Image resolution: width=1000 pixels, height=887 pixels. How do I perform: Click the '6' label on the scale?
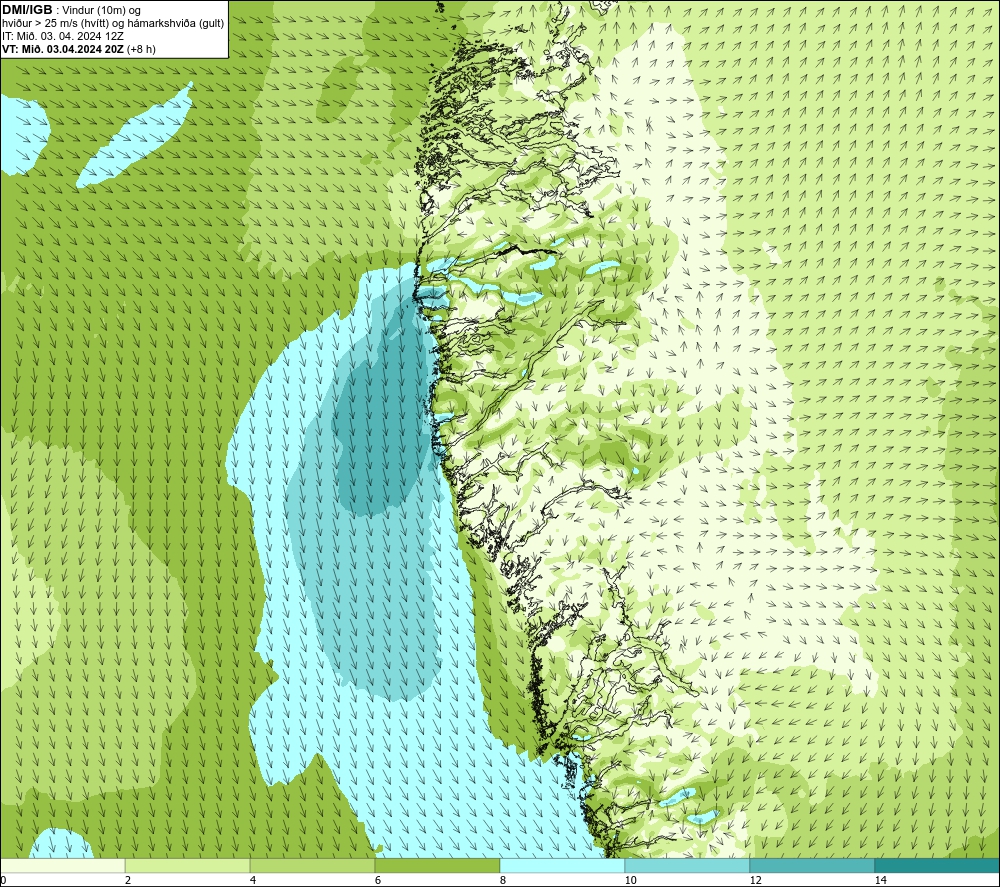378,880
